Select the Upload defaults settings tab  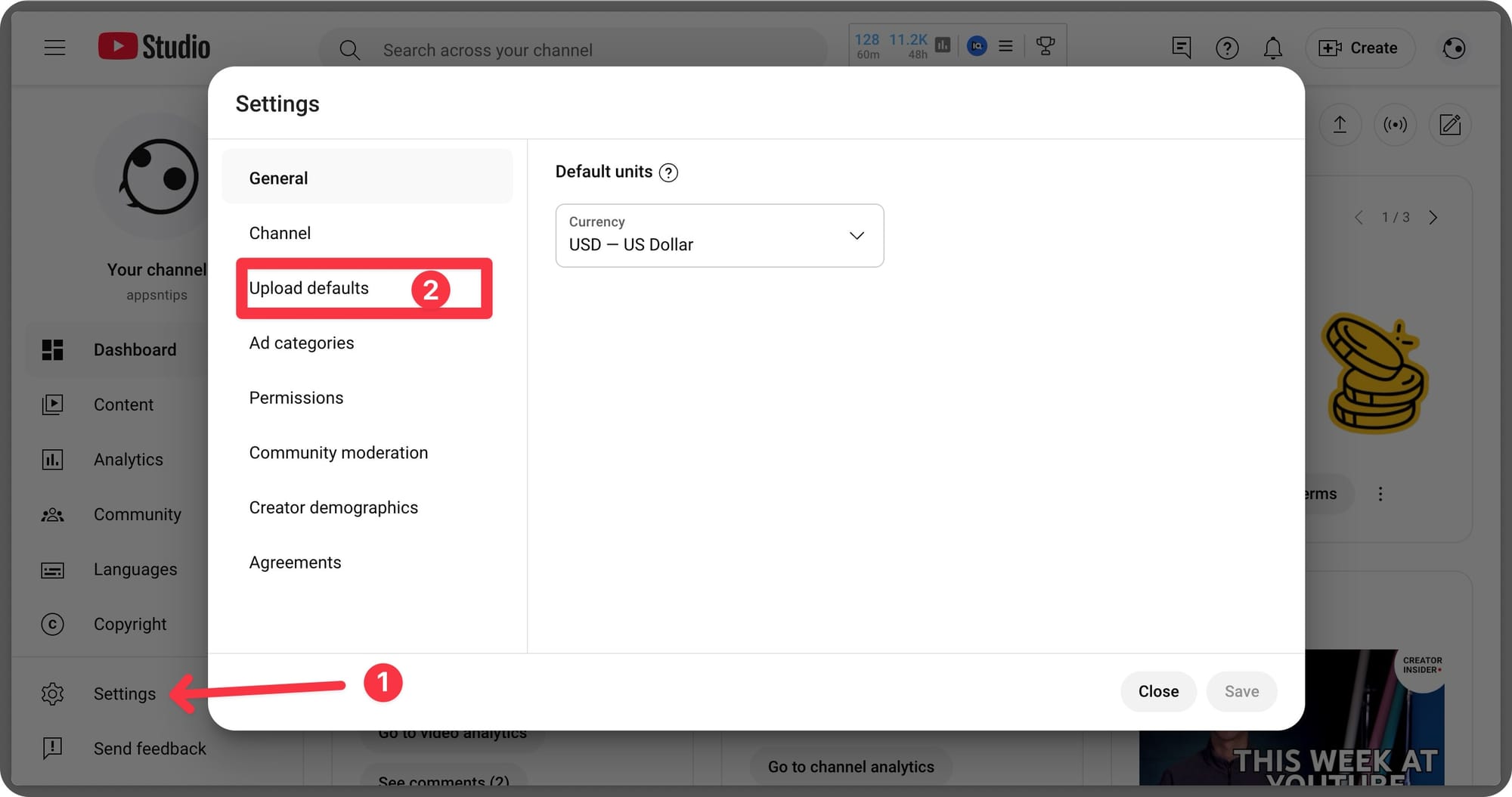point(308,288)
